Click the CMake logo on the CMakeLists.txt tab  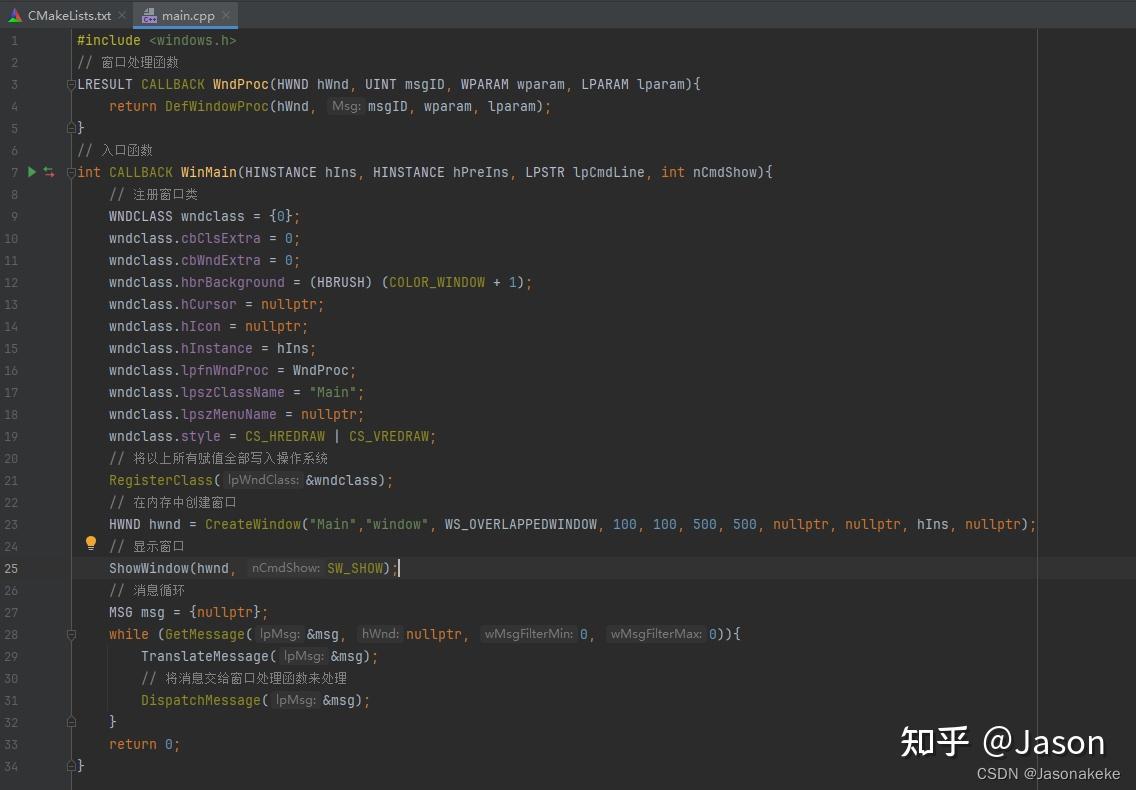point(15,15)
